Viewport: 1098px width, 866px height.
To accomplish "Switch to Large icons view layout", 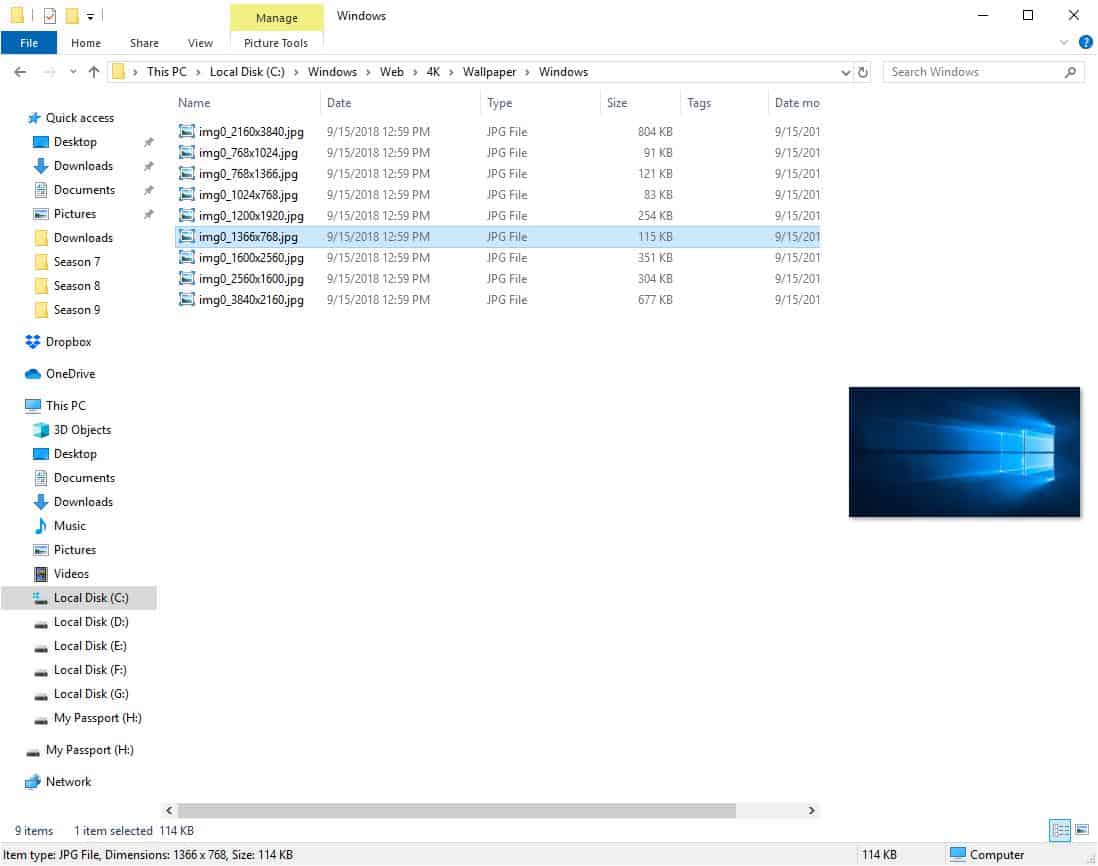I will [x=1082, y=830].
